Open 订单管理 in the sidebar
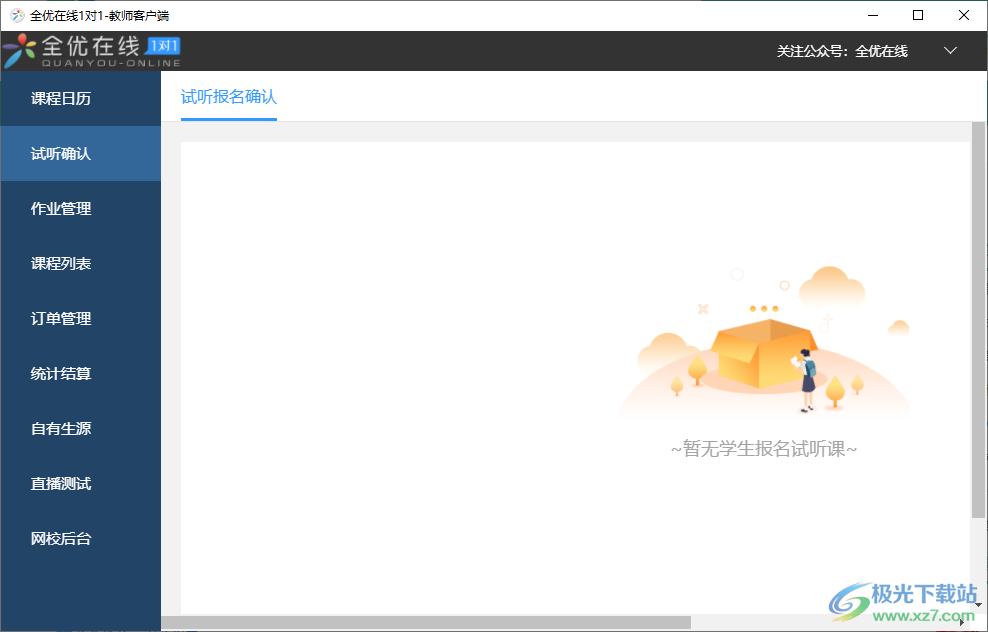This screenshot has width=988, height=632. click(62, 318)
